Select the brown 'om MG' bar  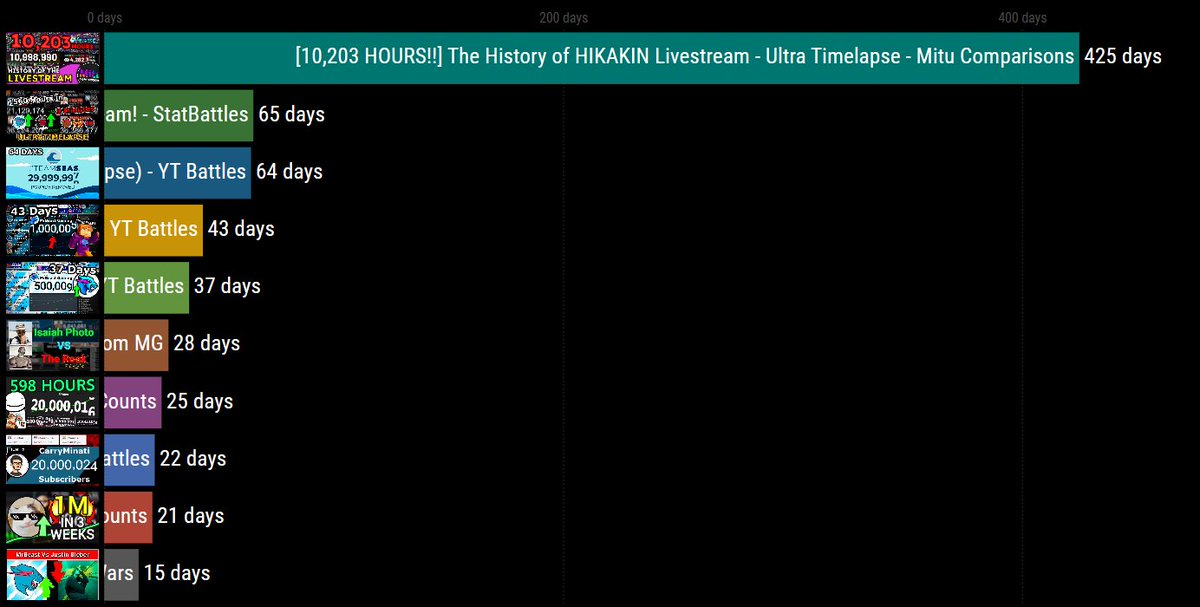136,344
